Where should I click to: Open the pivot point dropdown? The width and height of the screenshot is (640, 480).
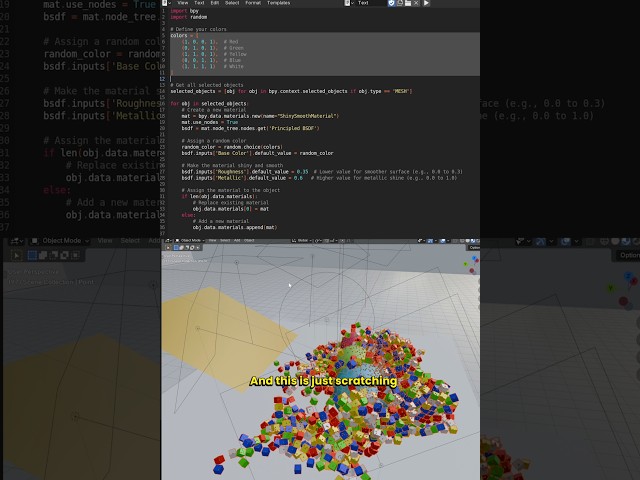[x=318, y=240]
